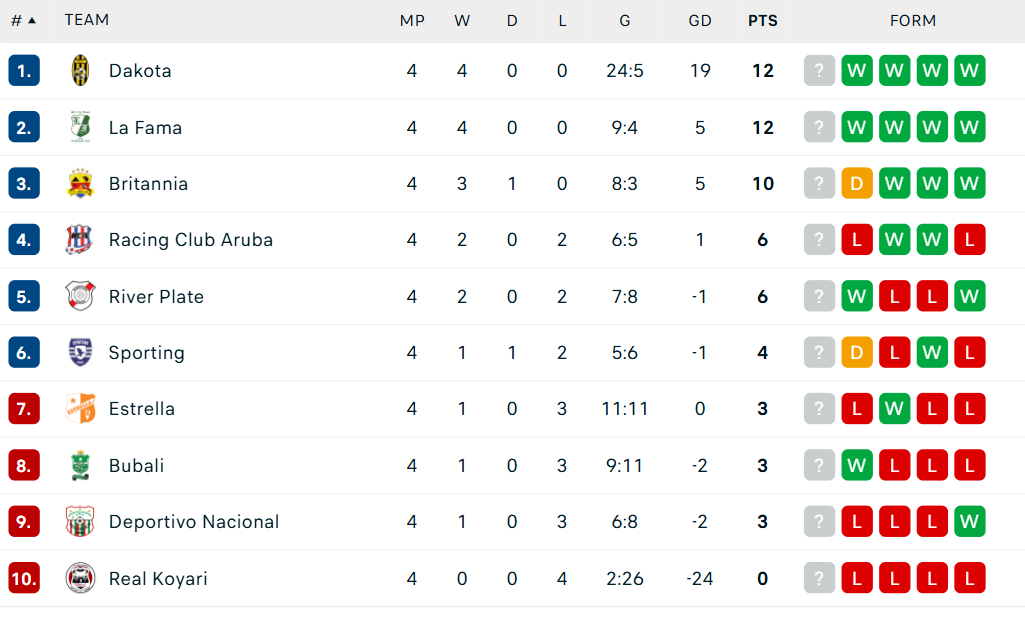Open the Bubali team page
Viewport: 1025px width, 618px height.
click(x=136, y=466)
